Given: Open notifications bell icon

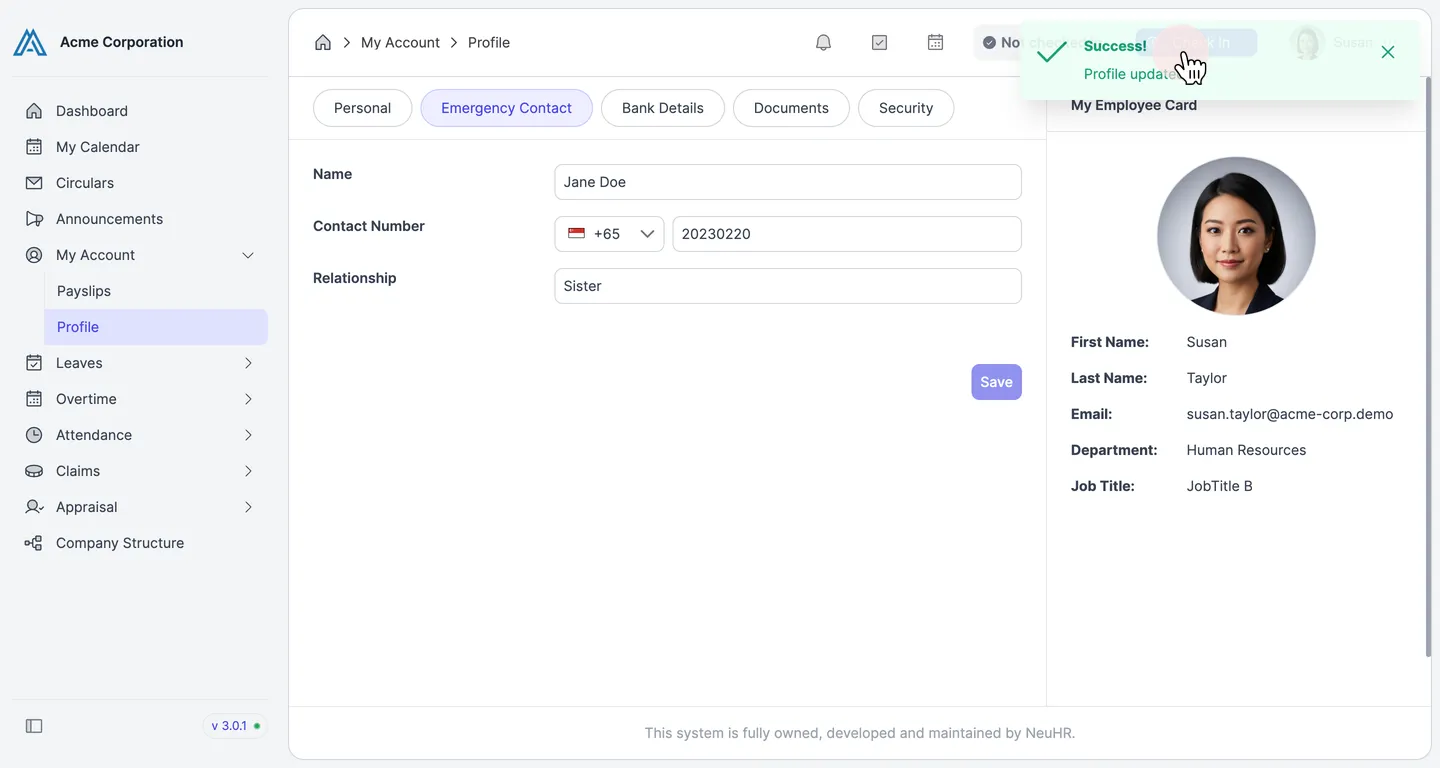Looking at the screenshot, I should click(823, 42).
